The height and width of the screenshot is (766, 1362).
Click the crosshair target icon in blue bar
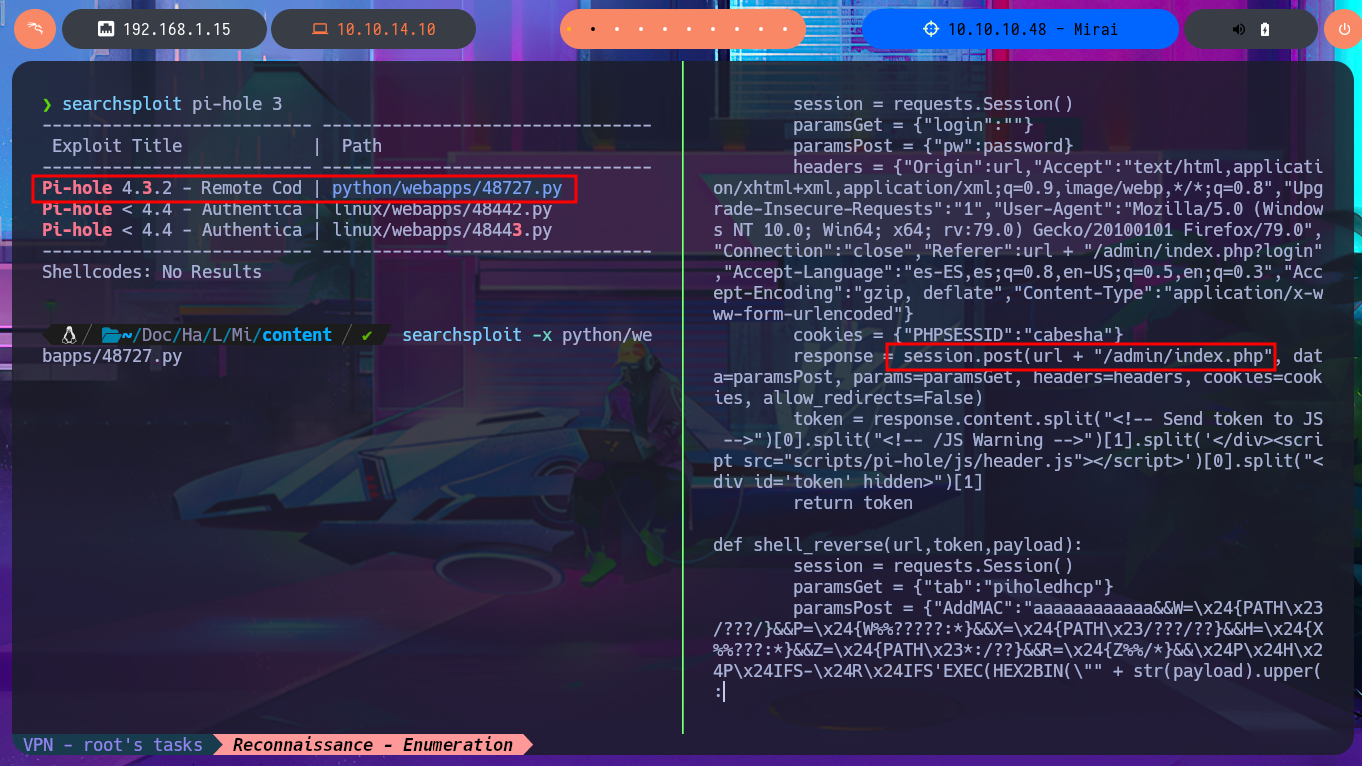930,30
